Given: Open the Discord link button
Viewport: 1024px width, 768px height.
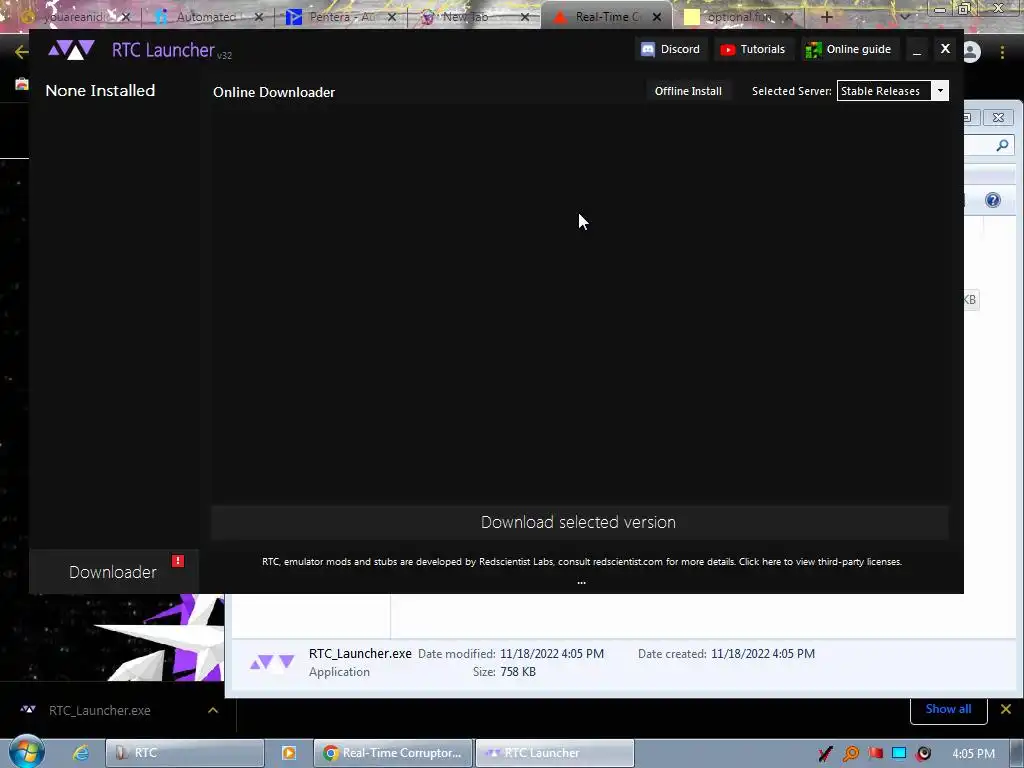Looking at the screenshot, I should coord(670,49).
